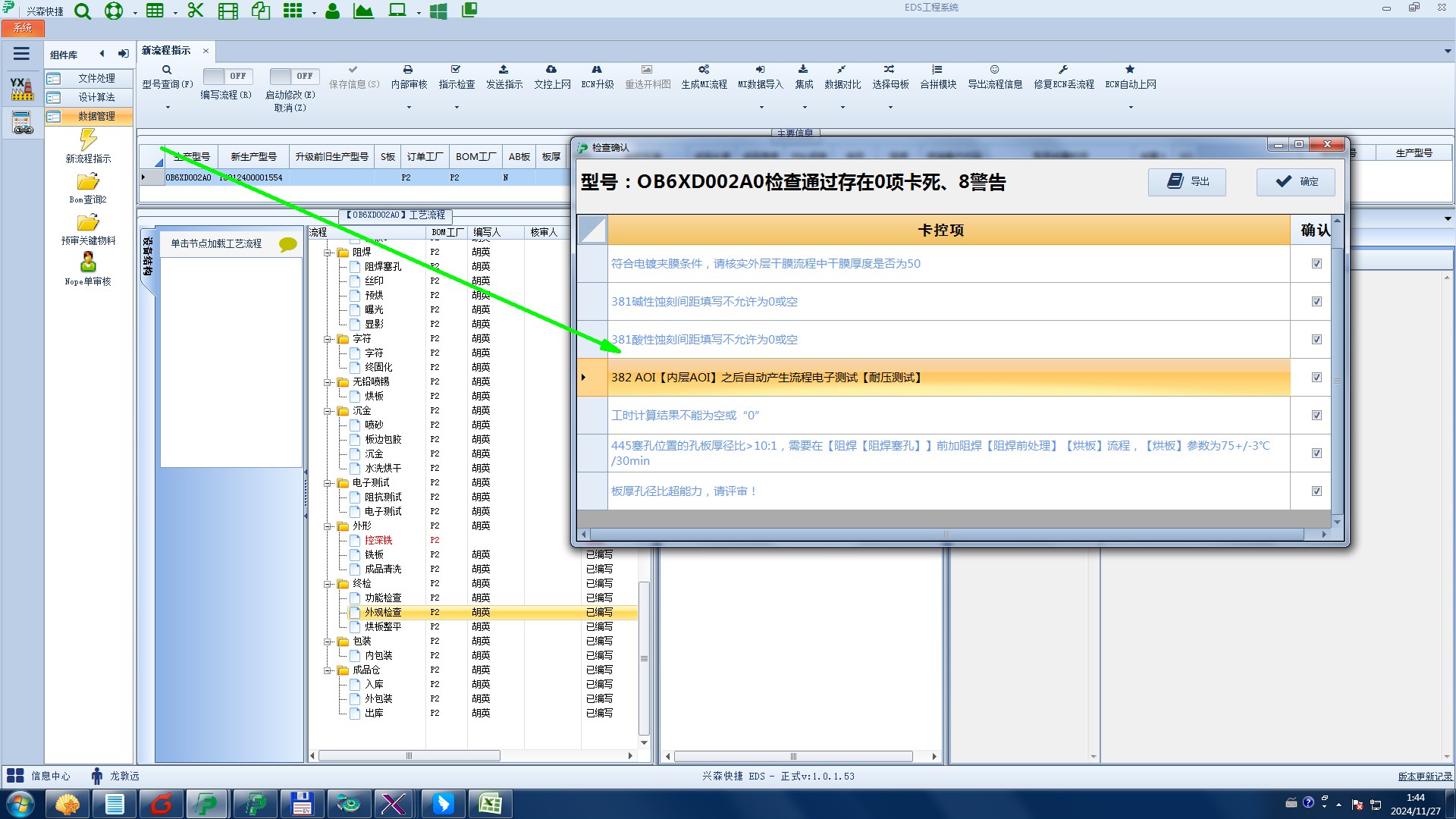The width and height of the screenshot is (1456, 819).
Task: Click the 发送指示 toolbar icon
Action: click(504, 70)
